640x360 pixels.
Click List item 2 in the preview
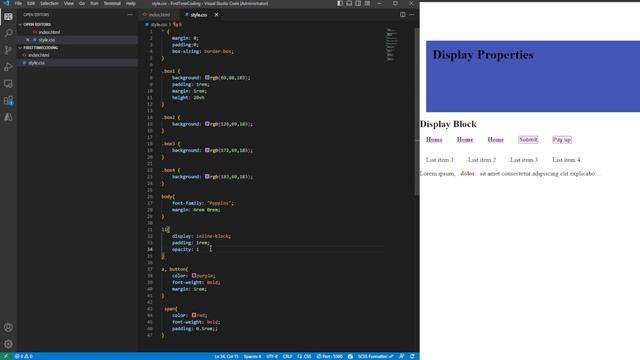tap(482, 160)
